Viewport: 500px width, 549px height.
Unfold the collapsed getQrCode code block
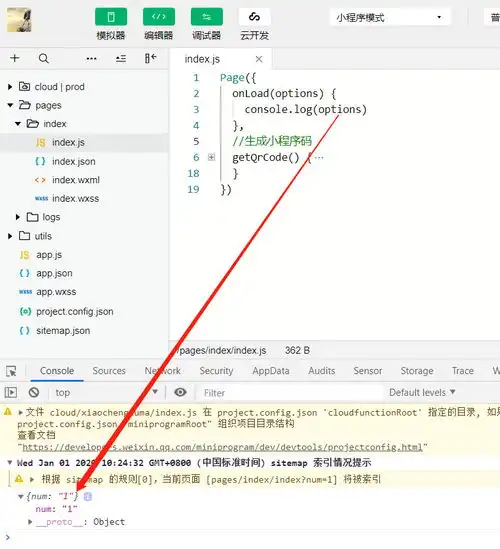pos(211,157)
